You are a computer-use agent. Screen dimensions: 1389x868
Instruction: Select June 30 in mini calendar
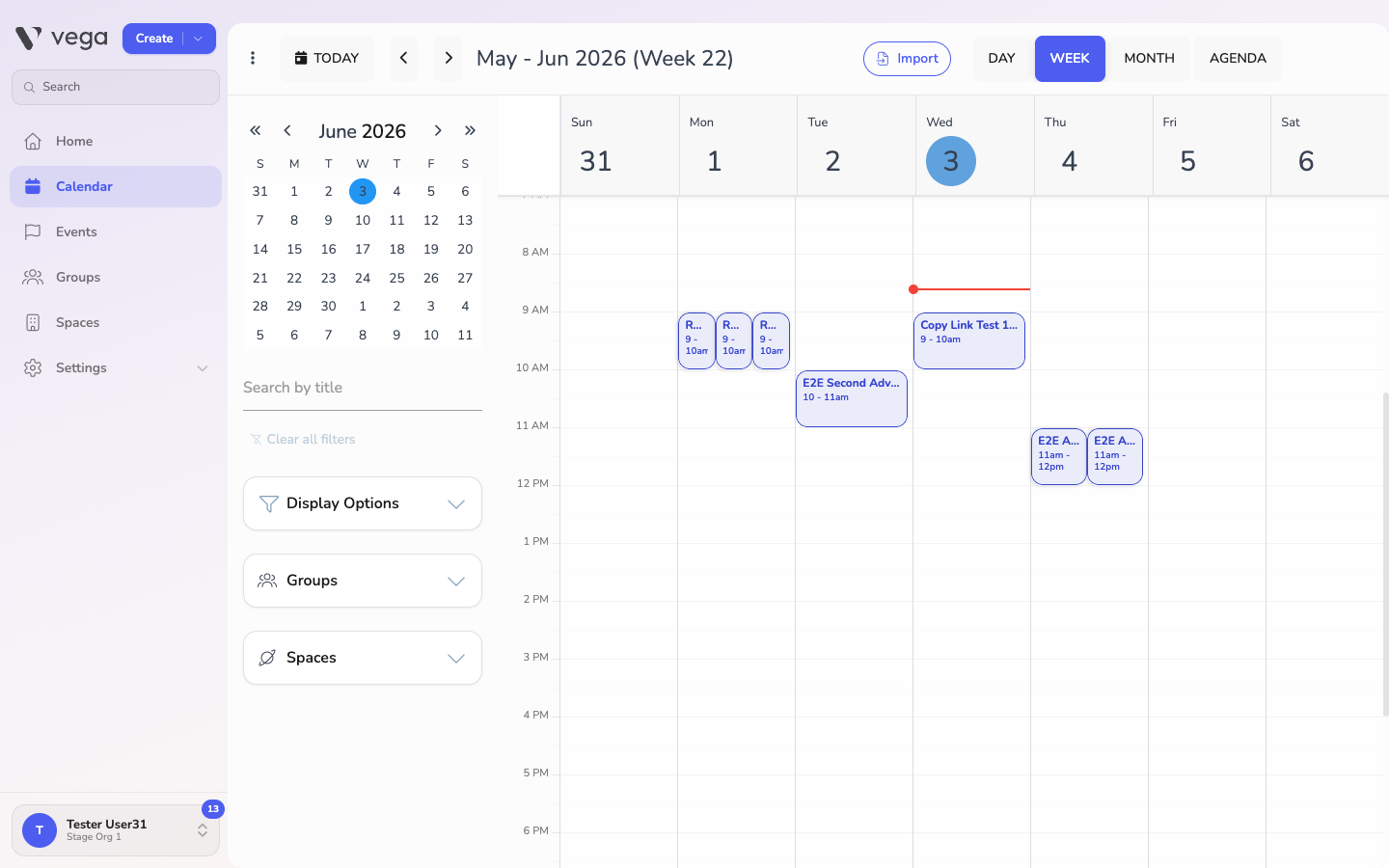tap(328, 306)
